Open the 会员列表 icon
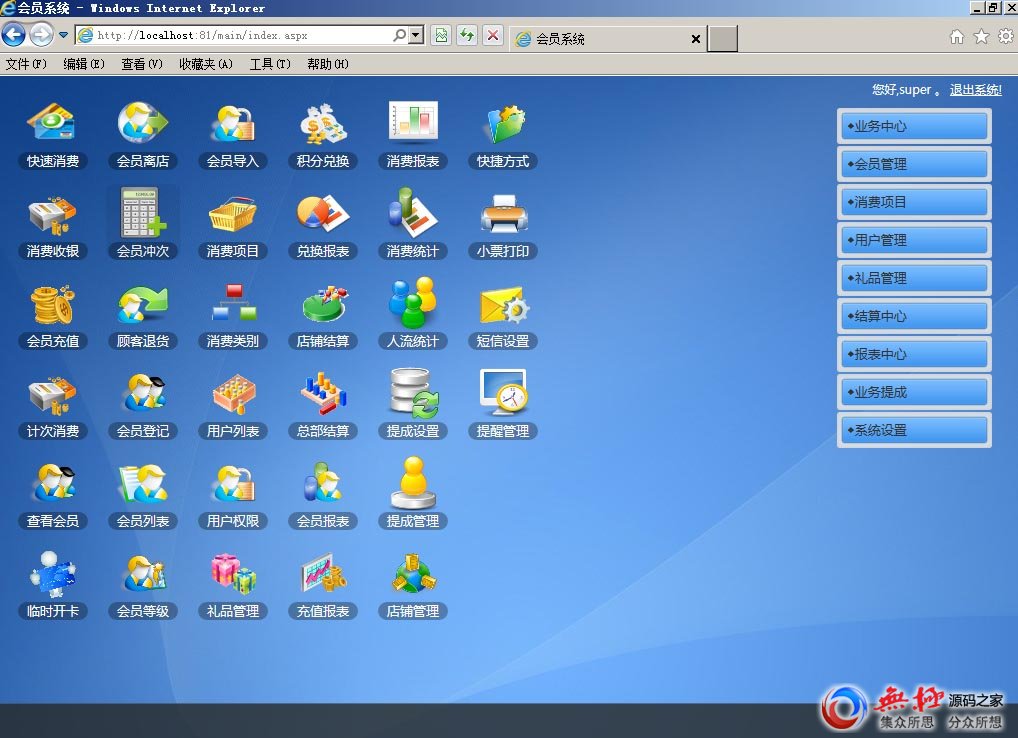Viewport: 1018px width, 738px height. point(143,495)
